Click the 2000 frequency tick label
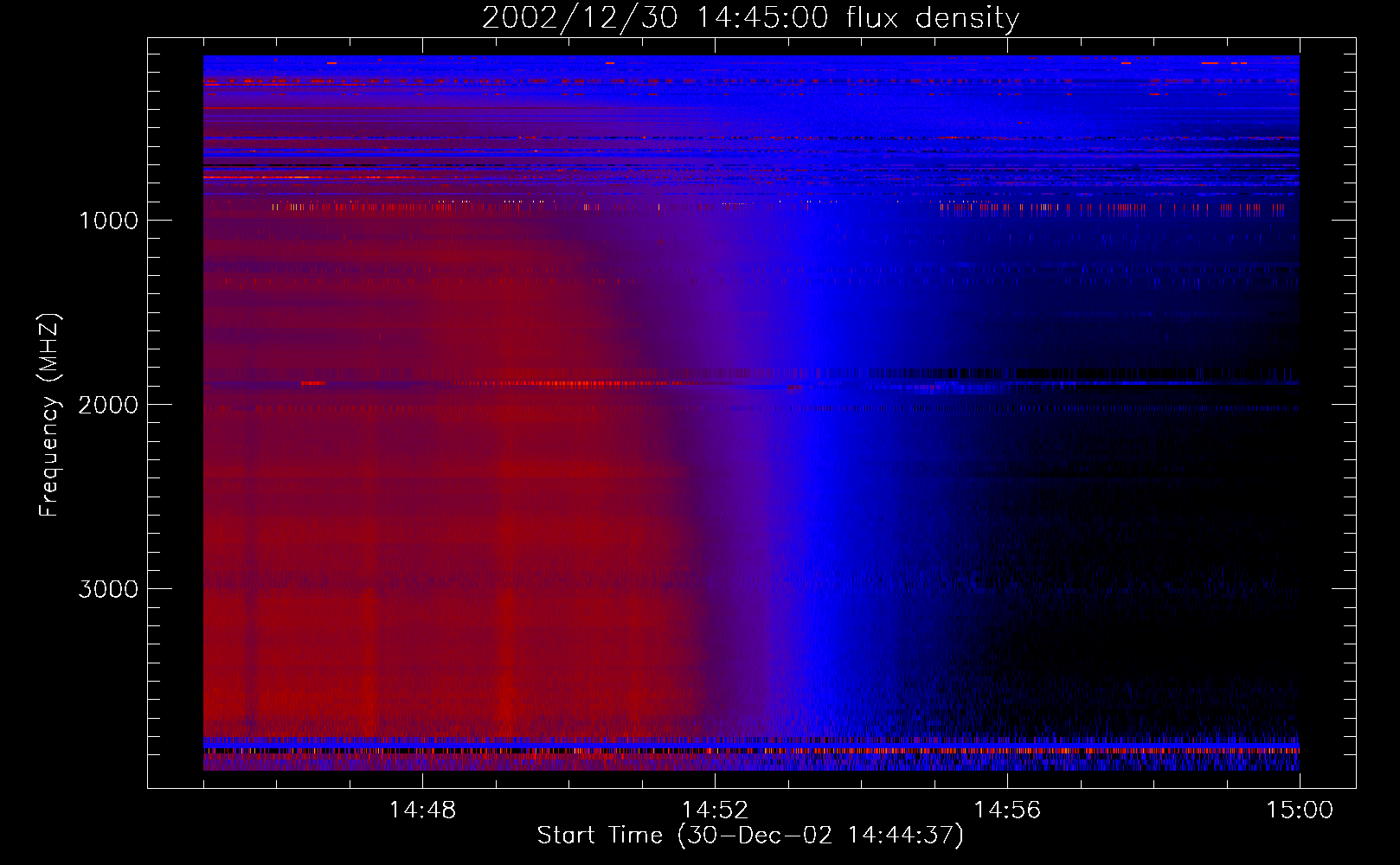1400x865 pixels. [108, 405]
